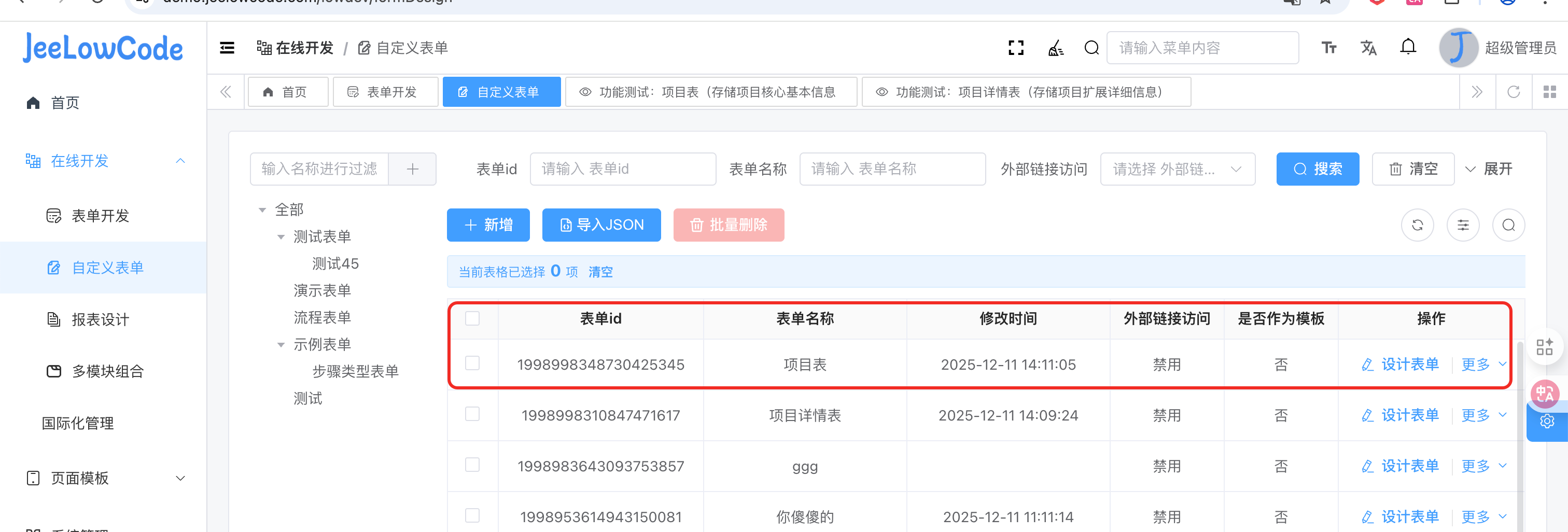
Task: Select the 项目表 row checkbox
Action: click(x=472, y=363)
